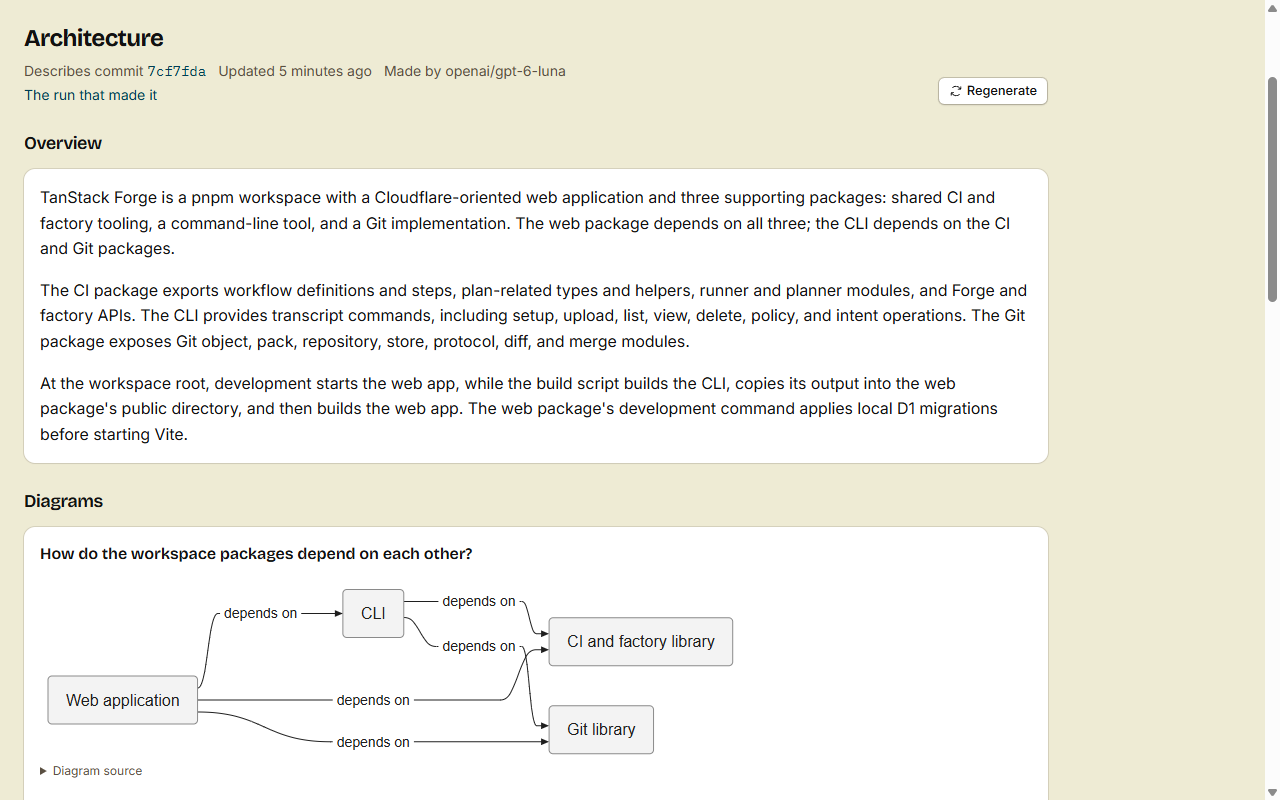Click the Architecture page heading
The width and height of the screenshot is (1280, 800).
(94, 38)
